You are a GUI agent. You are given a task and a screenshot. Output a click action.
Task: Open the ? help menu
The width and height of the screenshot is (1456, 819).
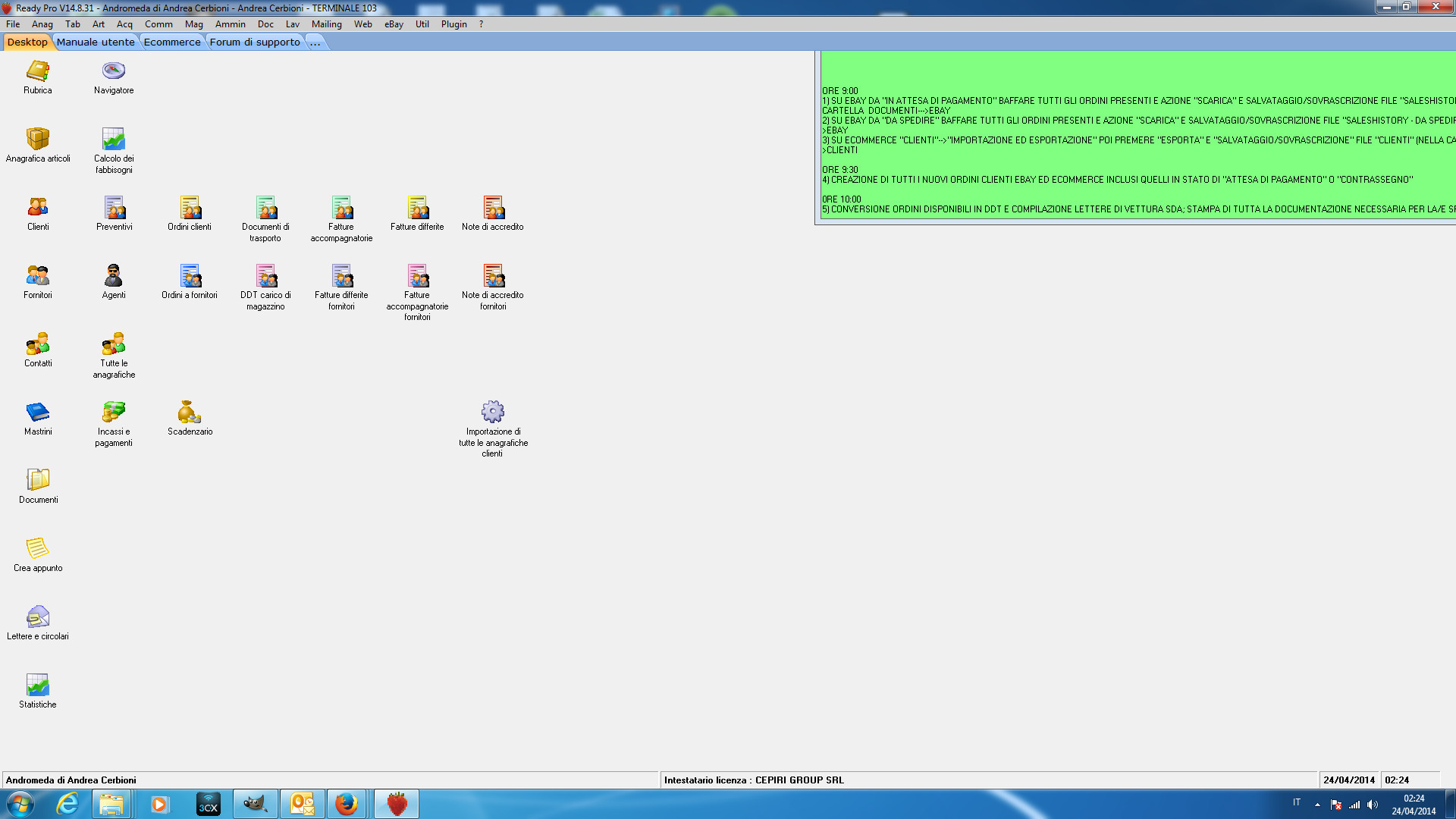pyautogui.click(x=481, y=24)
